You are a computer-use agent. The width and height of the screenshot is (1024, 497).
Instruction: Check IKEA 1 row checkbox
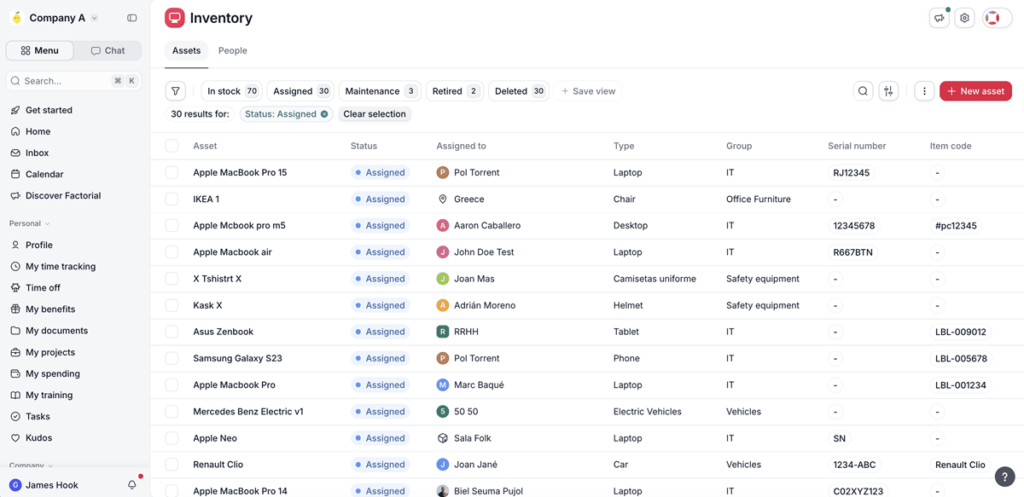pos(171,199)
